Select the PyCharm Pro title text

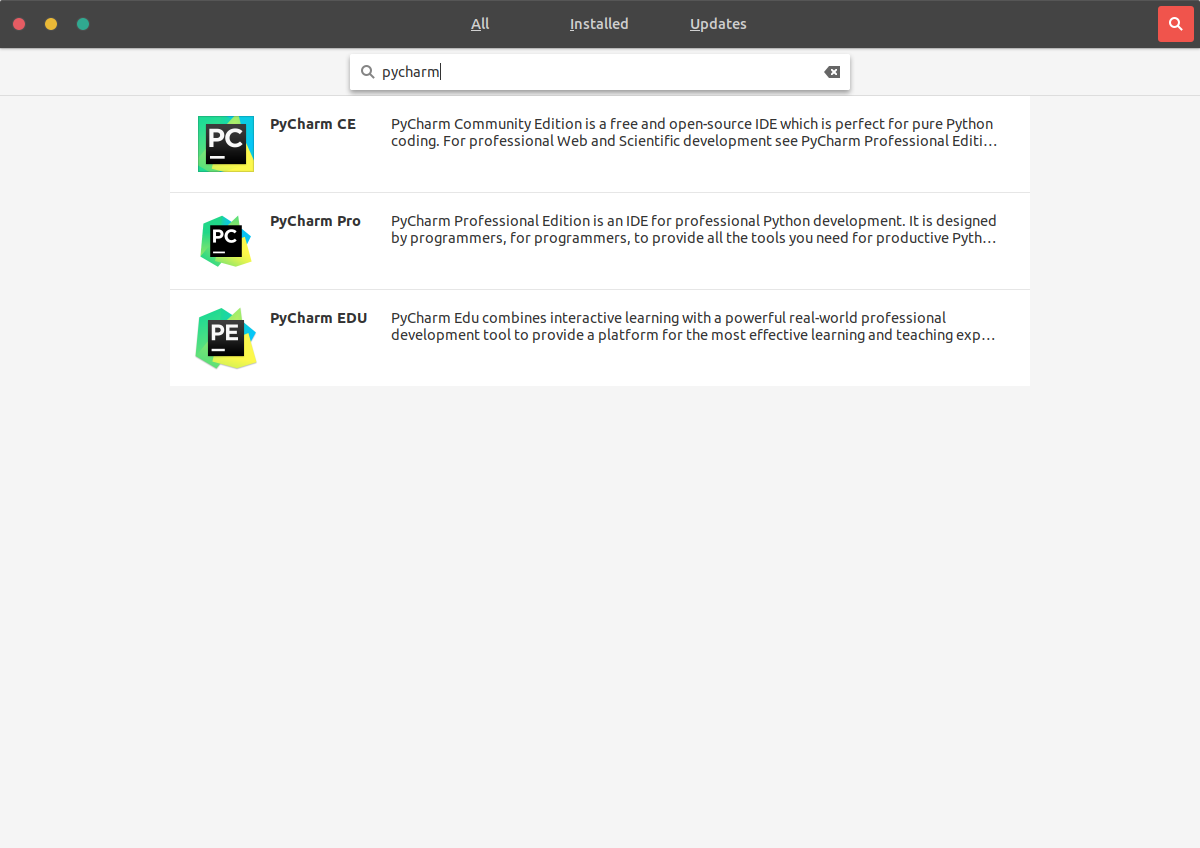315,221
